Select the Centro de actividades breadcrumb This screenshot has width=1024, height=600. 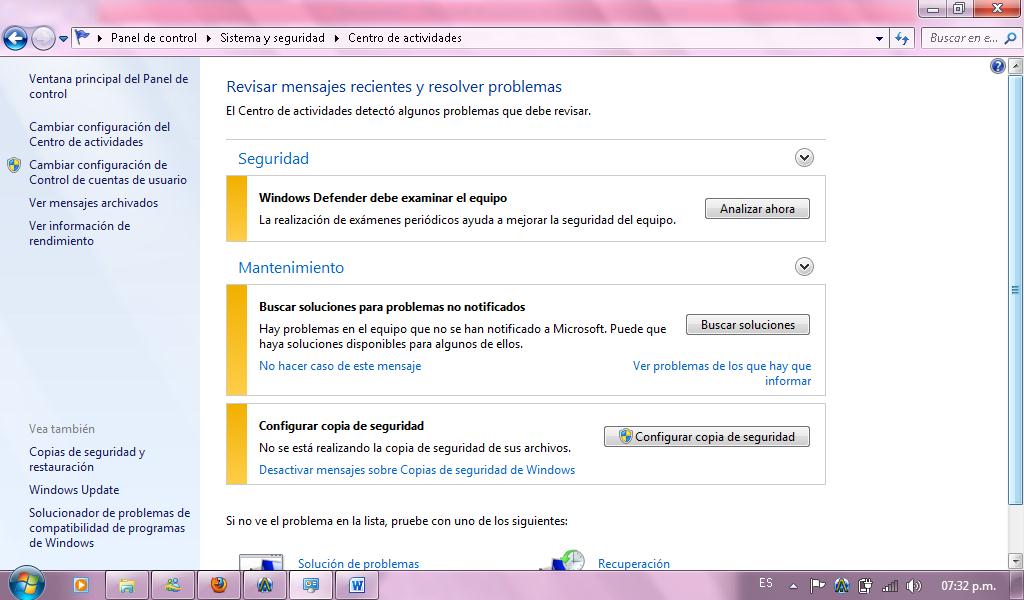point(405,38)
